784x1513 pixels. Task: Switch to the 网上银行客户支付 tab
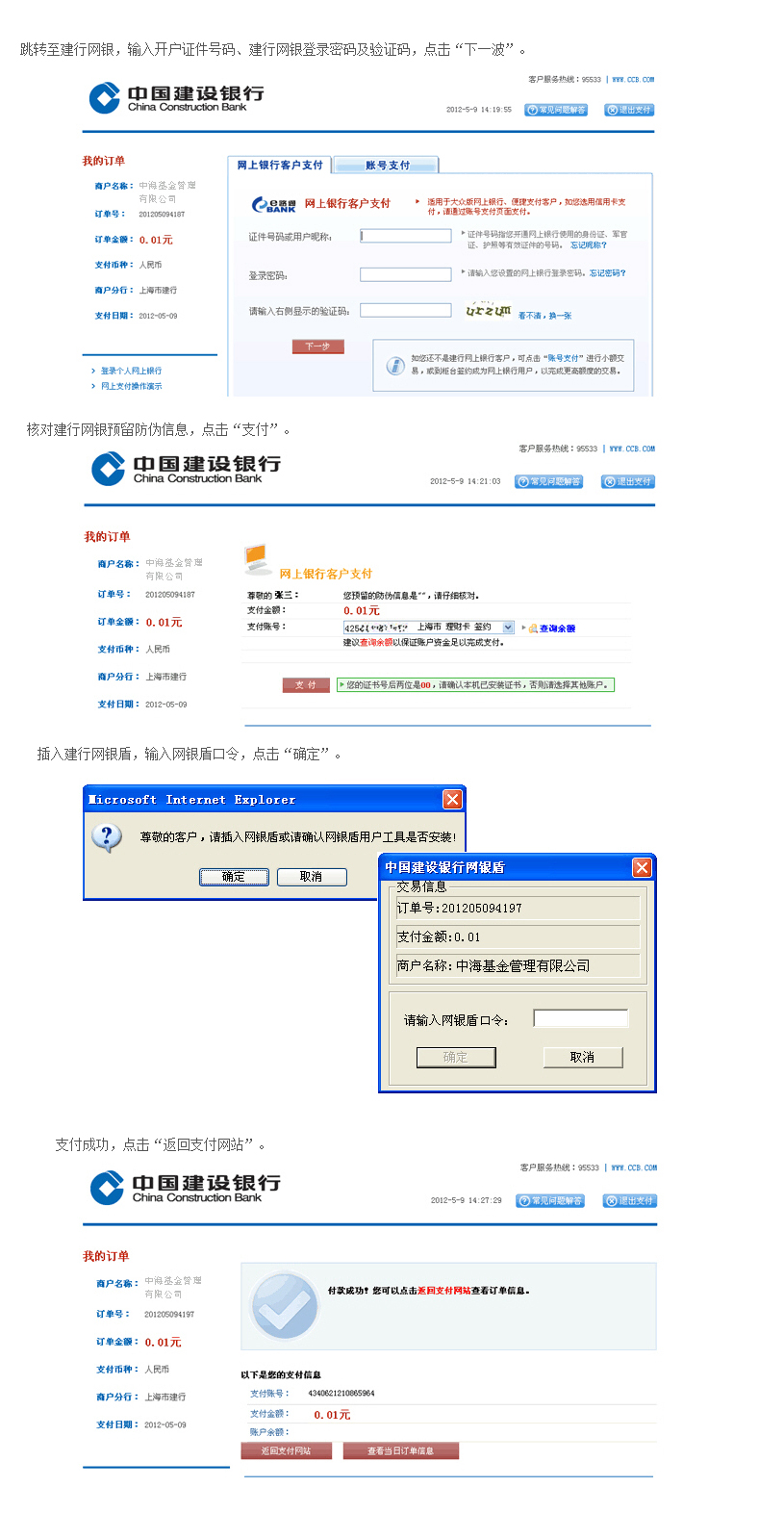tap(280, 166)
